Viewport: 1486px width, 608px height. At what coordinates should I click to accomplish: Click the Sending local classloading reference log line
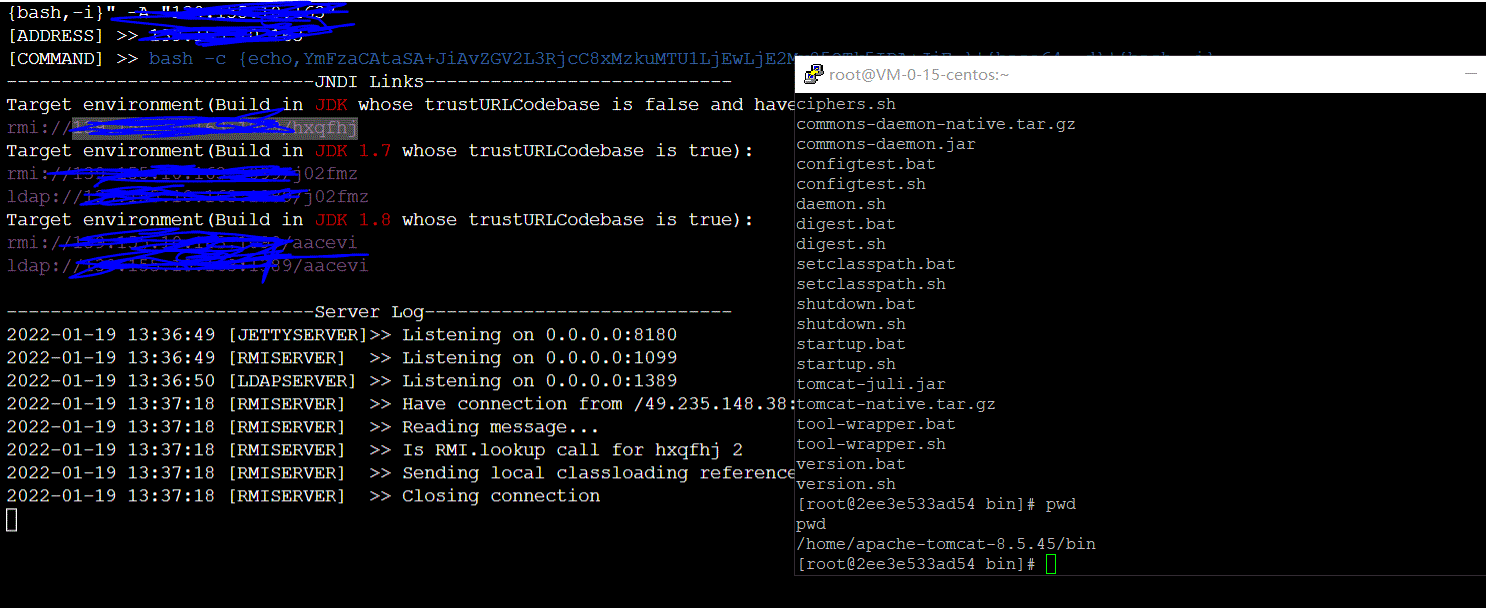(x=400, y=473)
